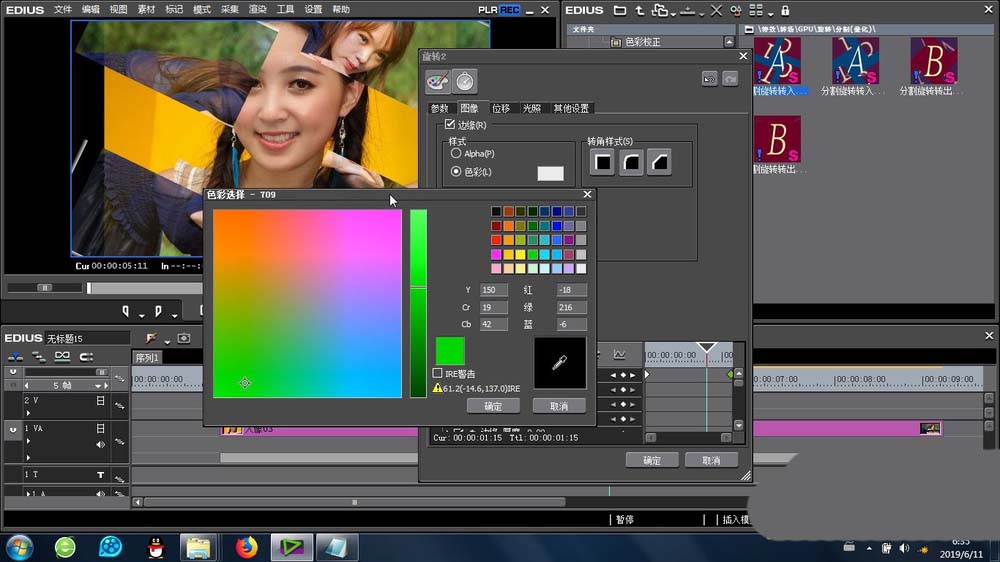
Task: Mute audio speaker on track 1 VA
Action: pyautogui.click(x=100, y=445)
